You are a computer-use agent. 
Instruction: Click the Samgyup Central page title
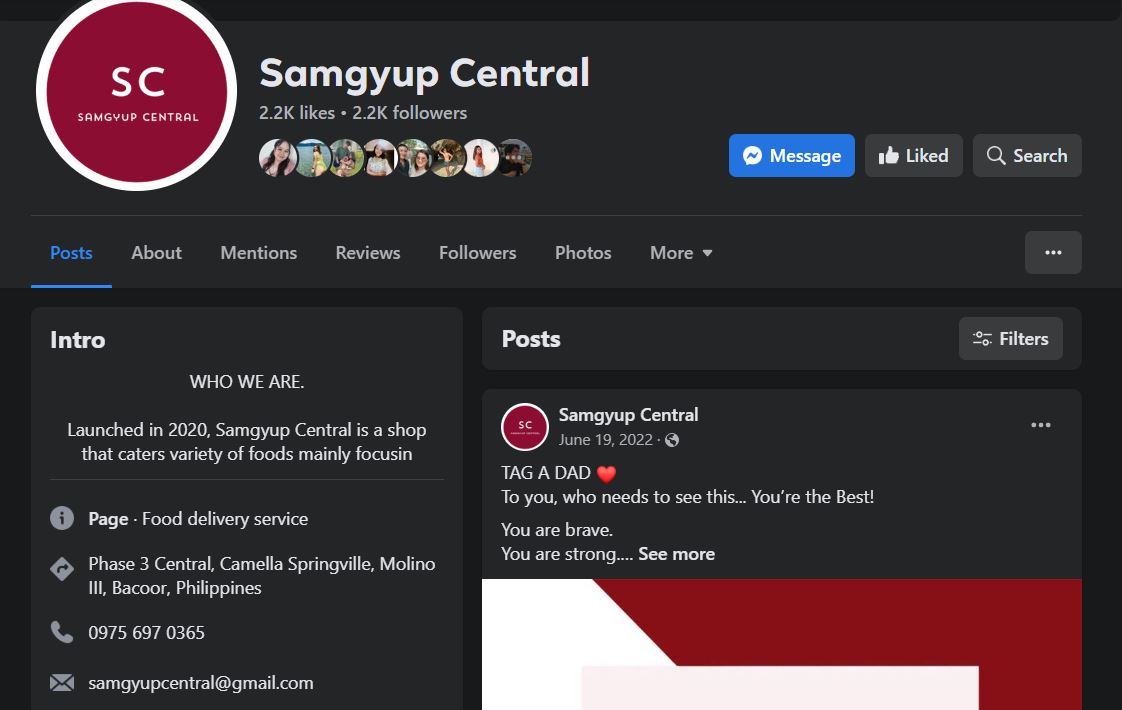point(424,74)
